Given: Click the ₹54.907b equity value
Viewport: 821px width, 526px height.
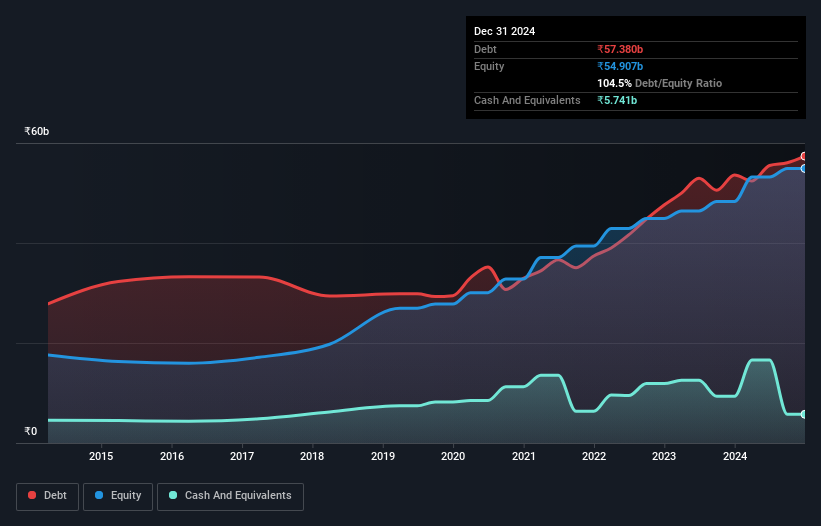Looking at the screenshot, I should 620,66.
